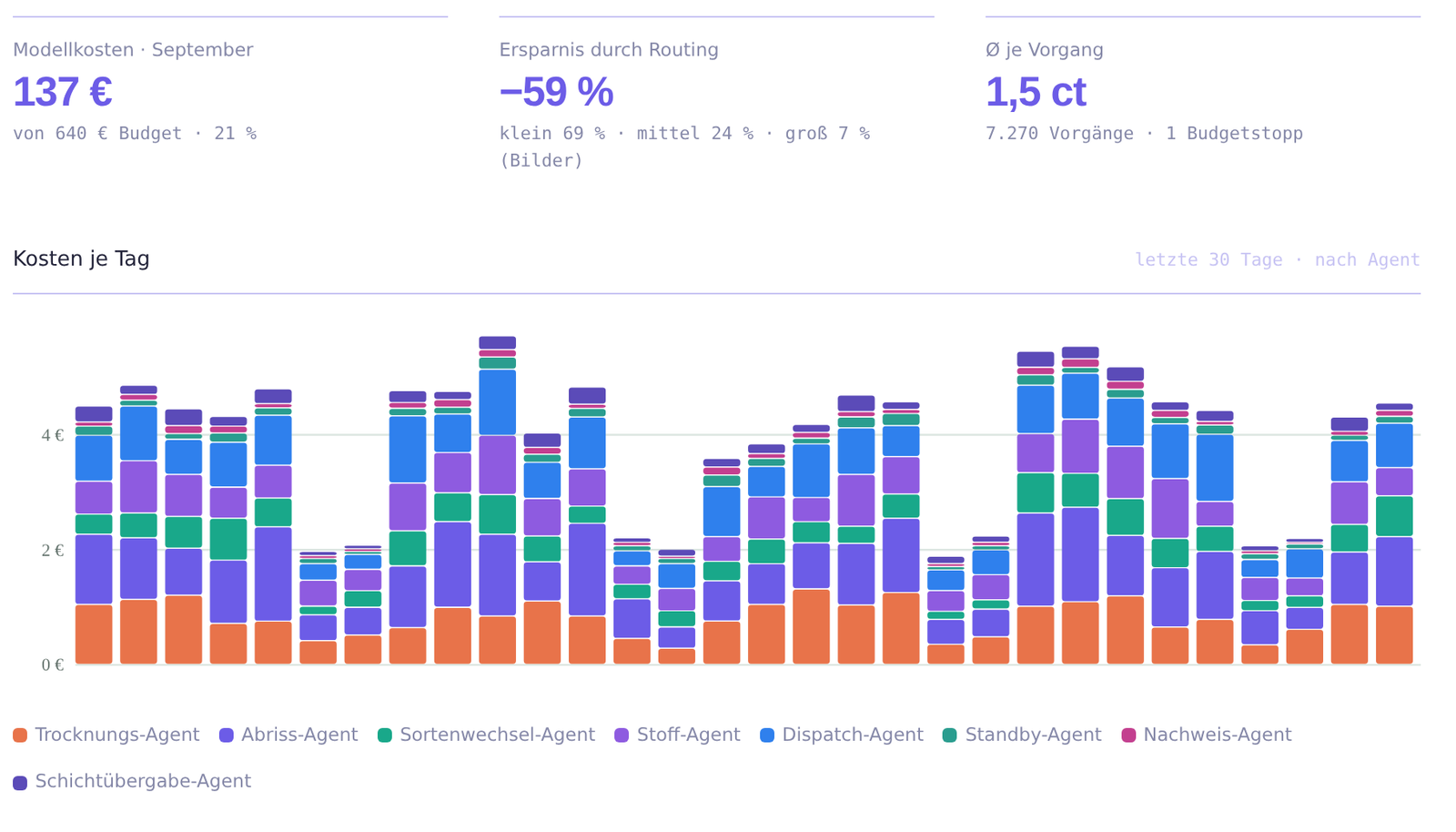Pick the Schichtübergabe-Agent legend label
The image size is (1456, 832).
pyautogui.click(x=144, y=781)
